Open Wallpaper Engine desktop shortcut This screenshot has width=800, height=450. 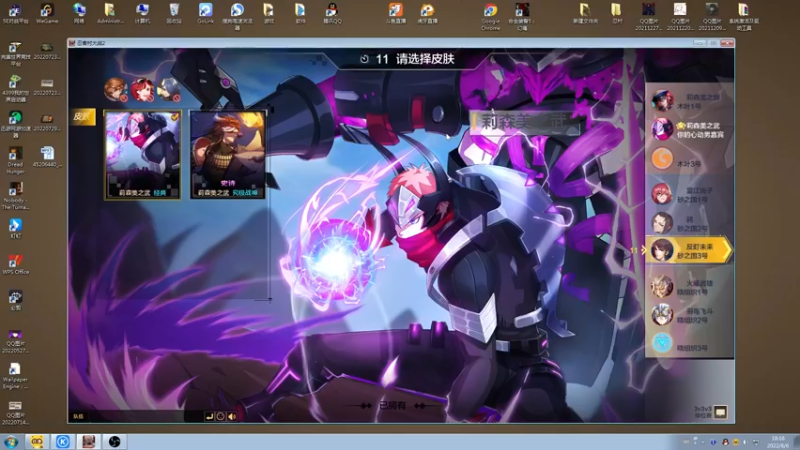pos(15,376)
